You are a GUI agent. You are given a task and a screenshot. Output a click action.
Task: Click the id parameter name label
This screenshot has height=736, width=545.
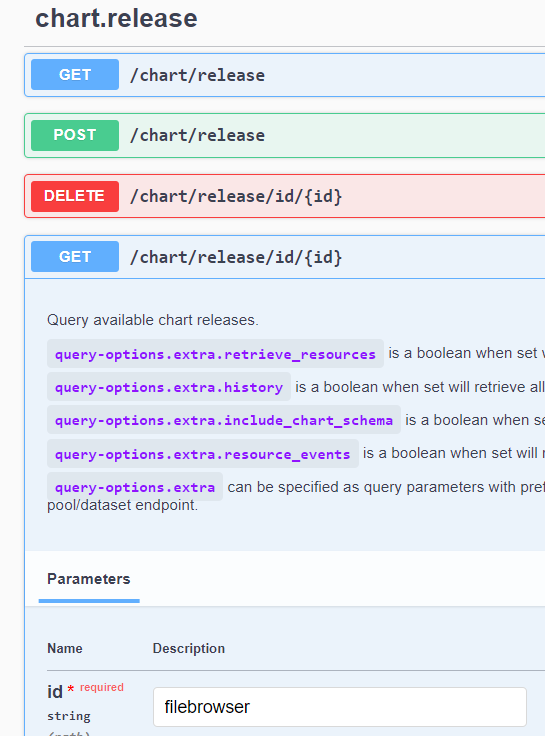(x=54, y=692)
